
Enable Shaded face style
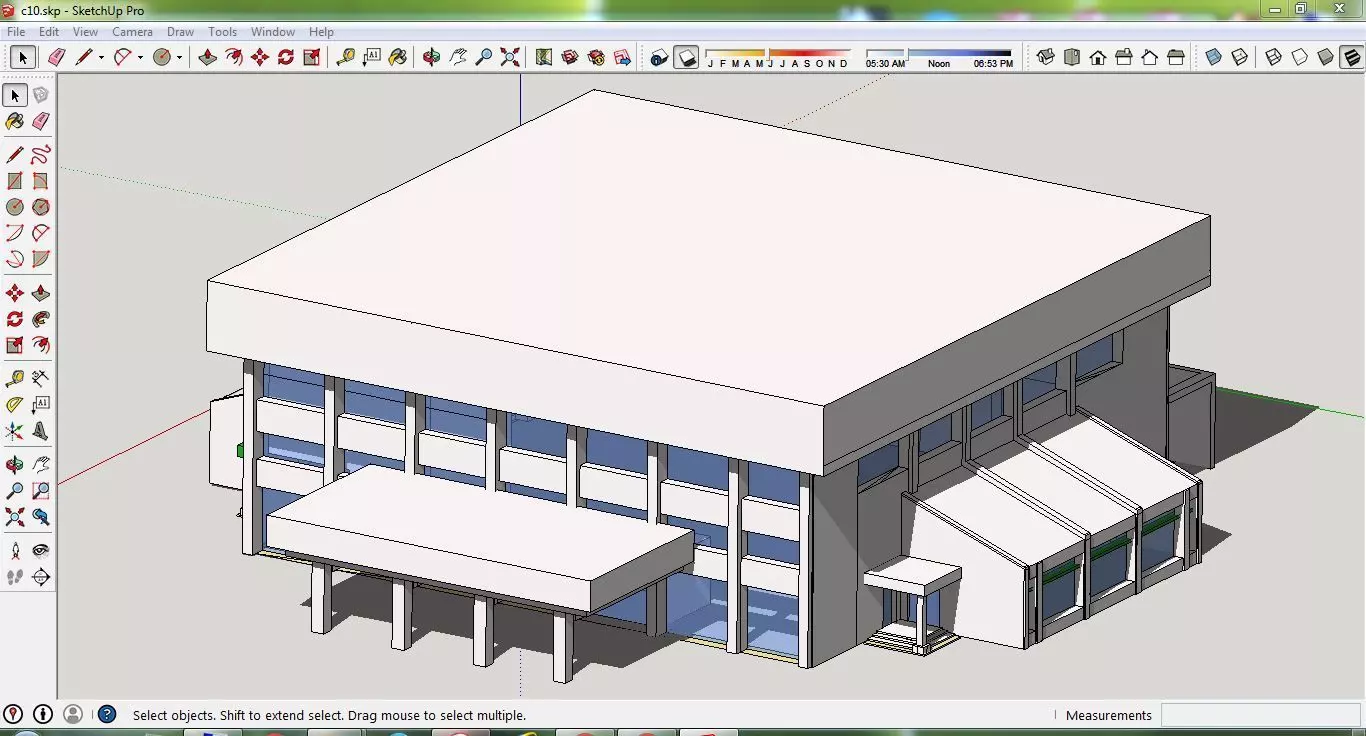(1326, 57)
